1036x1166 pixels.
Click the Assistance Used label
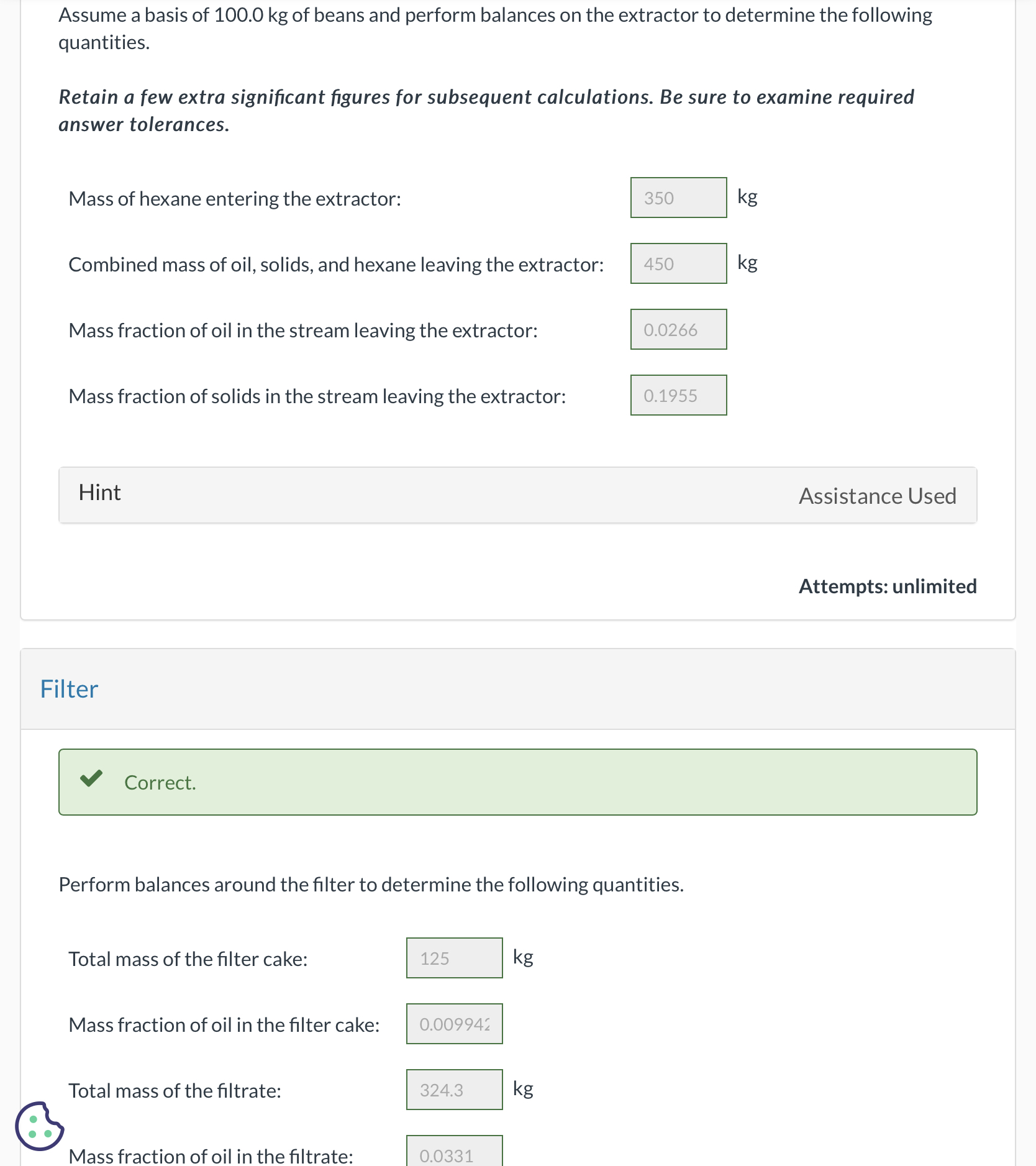pyautogui.click(x=877, y=496)
